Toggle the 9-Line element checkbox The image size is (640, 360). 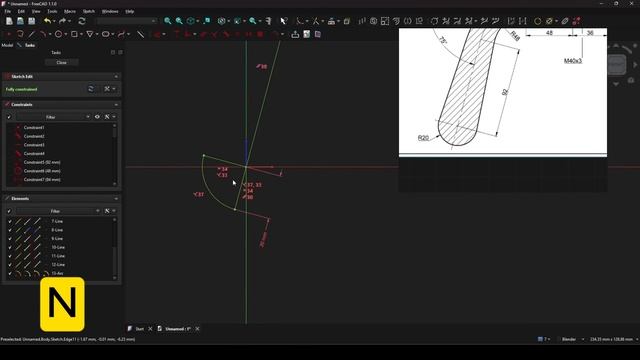click(x=10, y=239)
